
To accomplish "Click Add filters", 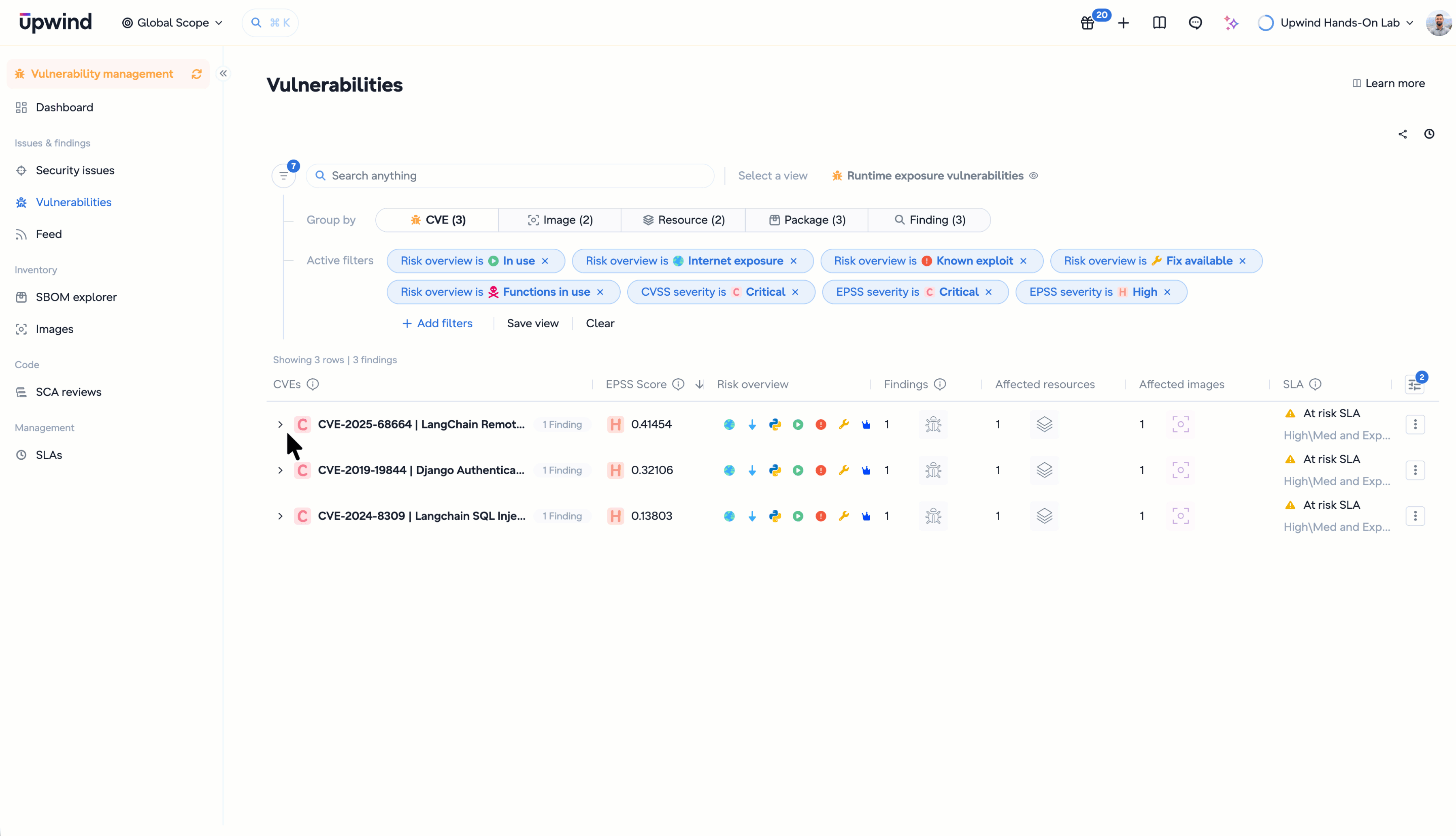I will tap(437, 324).
